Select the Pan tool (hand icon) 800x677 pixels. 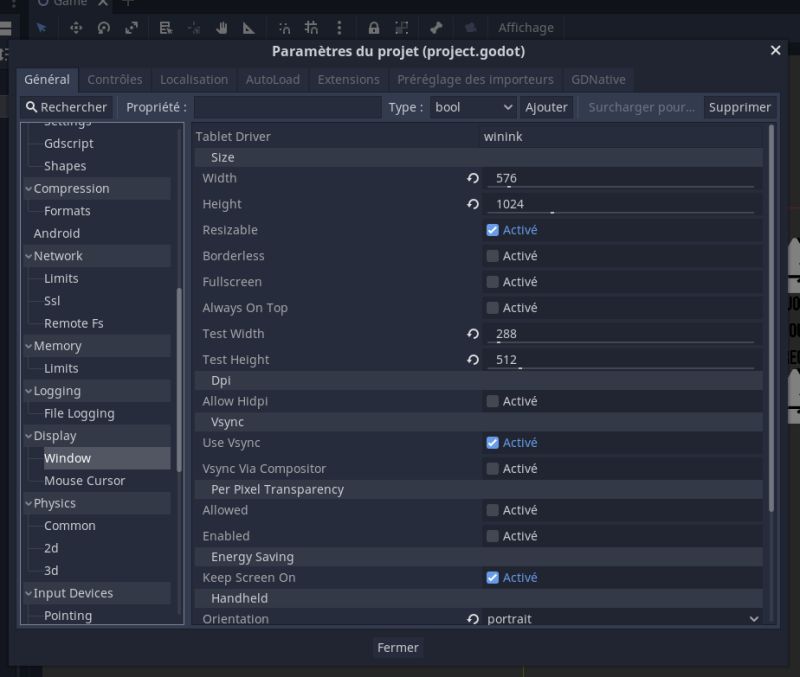tap(224, 27)
